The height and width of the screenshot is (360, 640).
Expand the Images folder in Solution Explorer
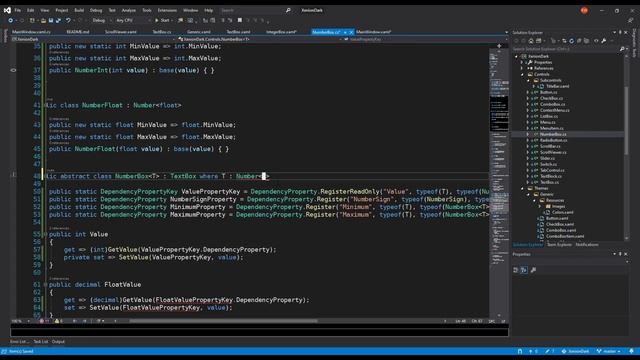(540, 206)
